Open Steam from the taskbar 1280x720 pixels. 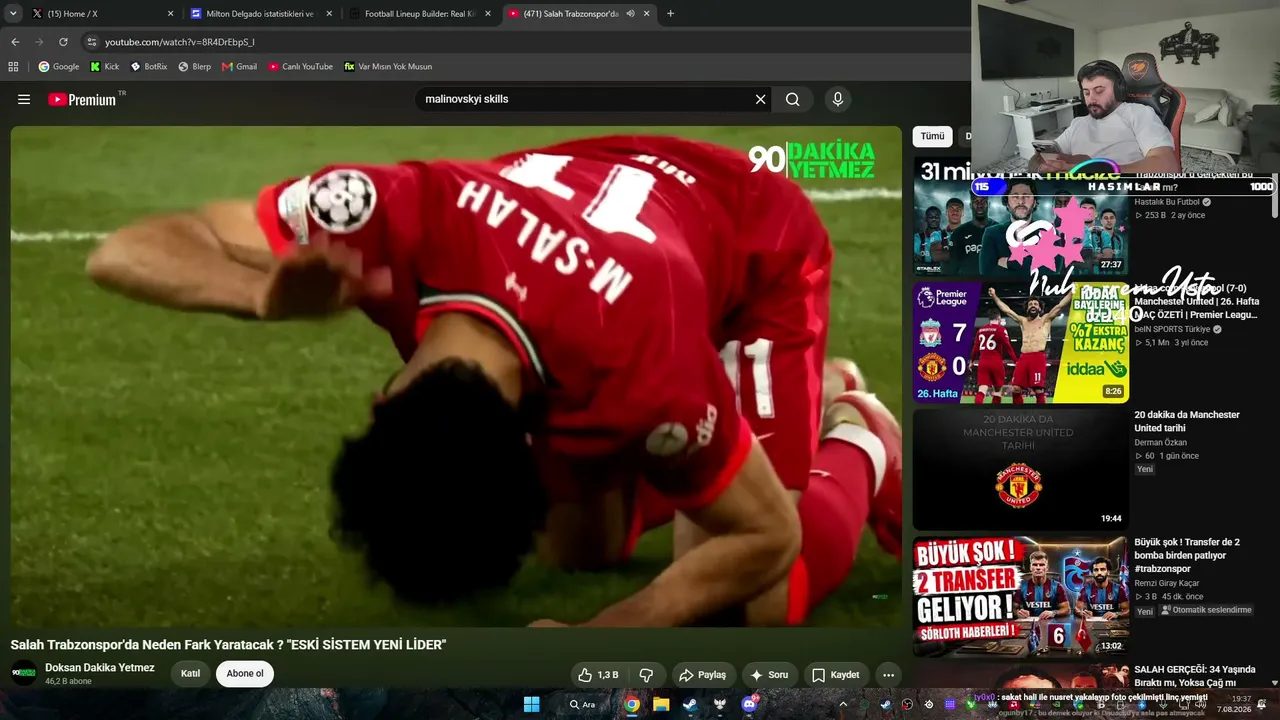(x=690, y=704)
